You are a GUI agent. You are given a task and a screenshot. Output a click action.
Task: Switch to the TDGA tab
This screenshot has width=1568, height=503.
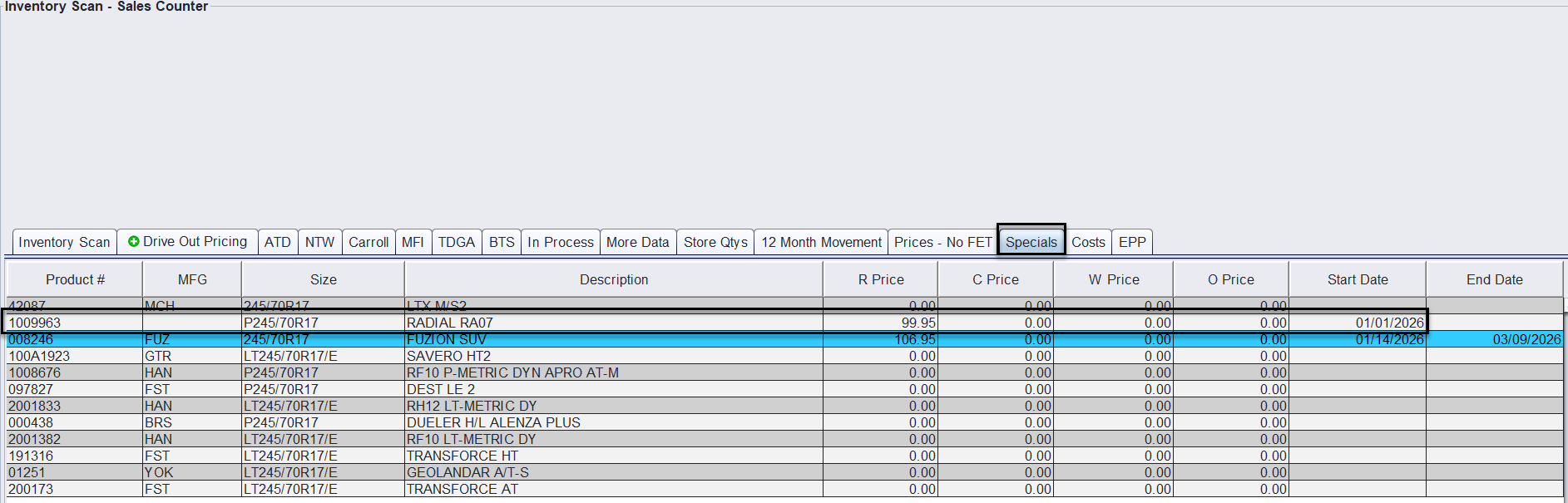pyautogui.click(x=456, y=242)
